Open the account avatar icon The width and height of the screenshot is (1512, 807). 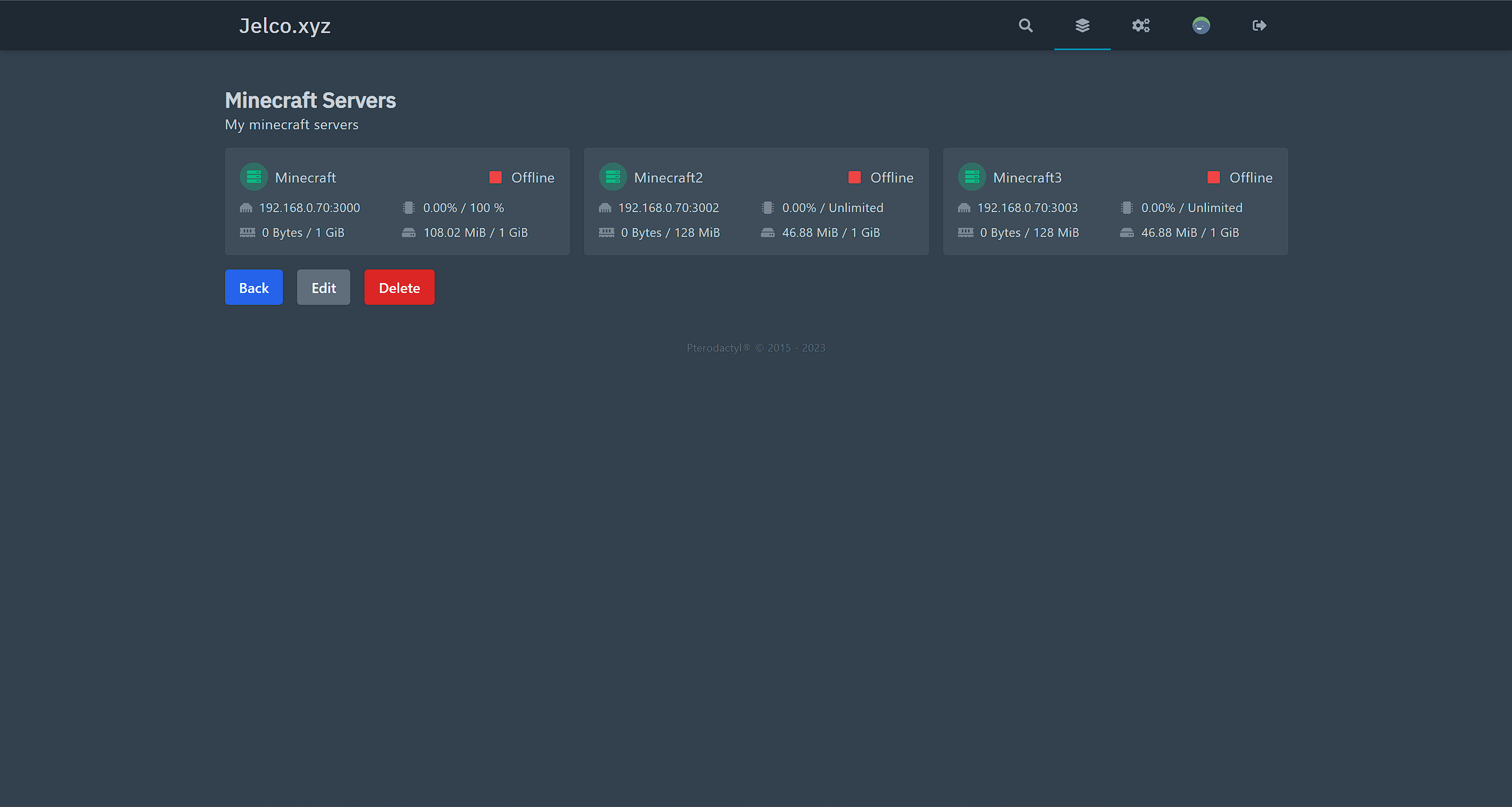[1201, 25]
